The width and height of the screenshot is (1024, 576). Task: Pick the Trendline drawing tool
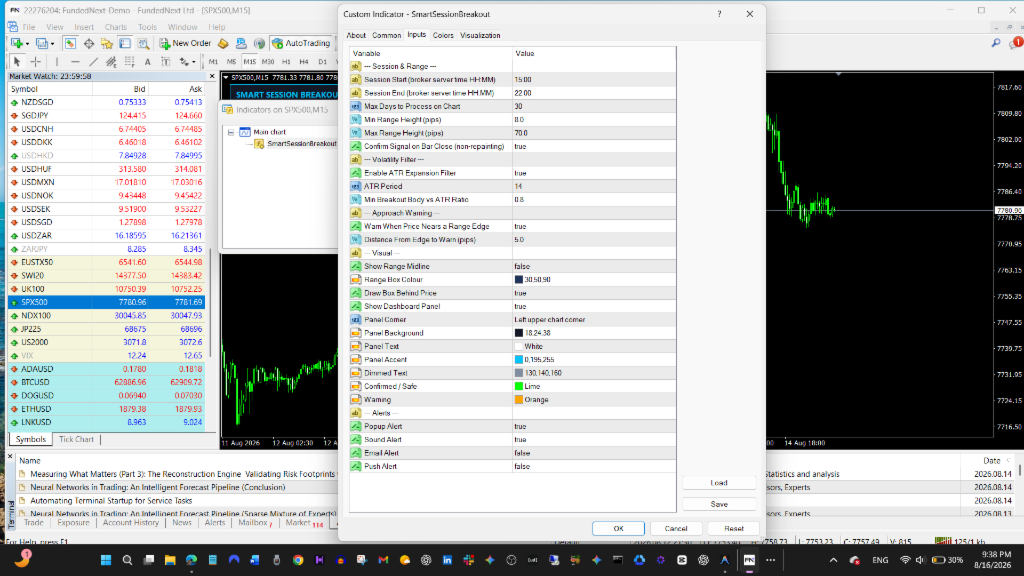(93, 62)
